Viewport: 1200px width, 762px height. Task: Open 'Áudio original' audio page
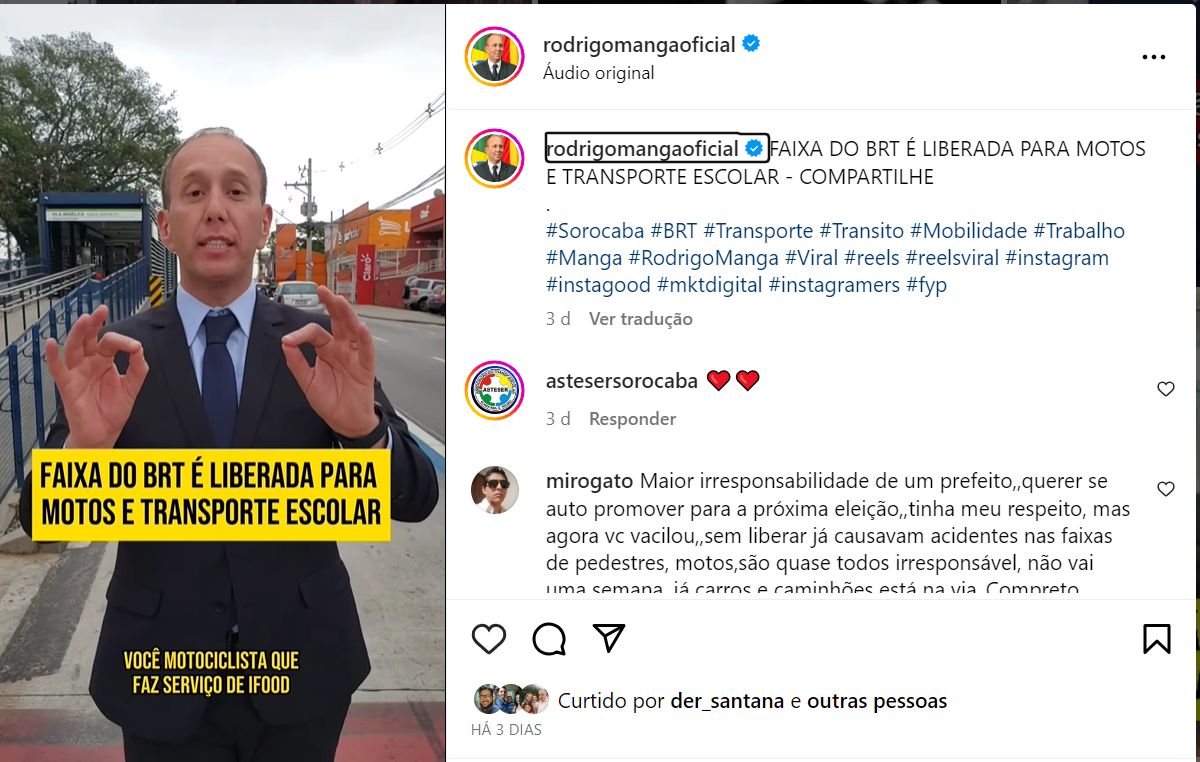598,73
